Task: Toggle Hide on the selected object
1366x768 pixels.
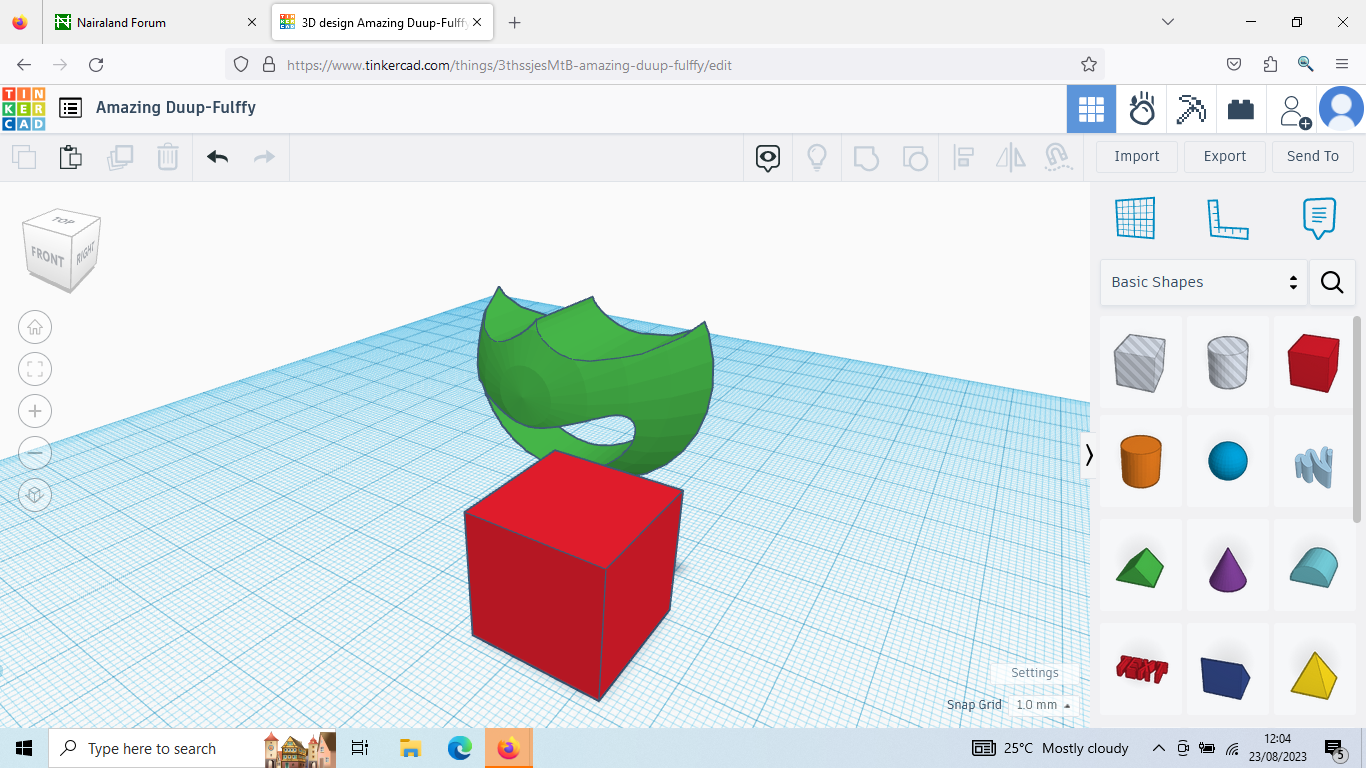Action: (767, 157)
